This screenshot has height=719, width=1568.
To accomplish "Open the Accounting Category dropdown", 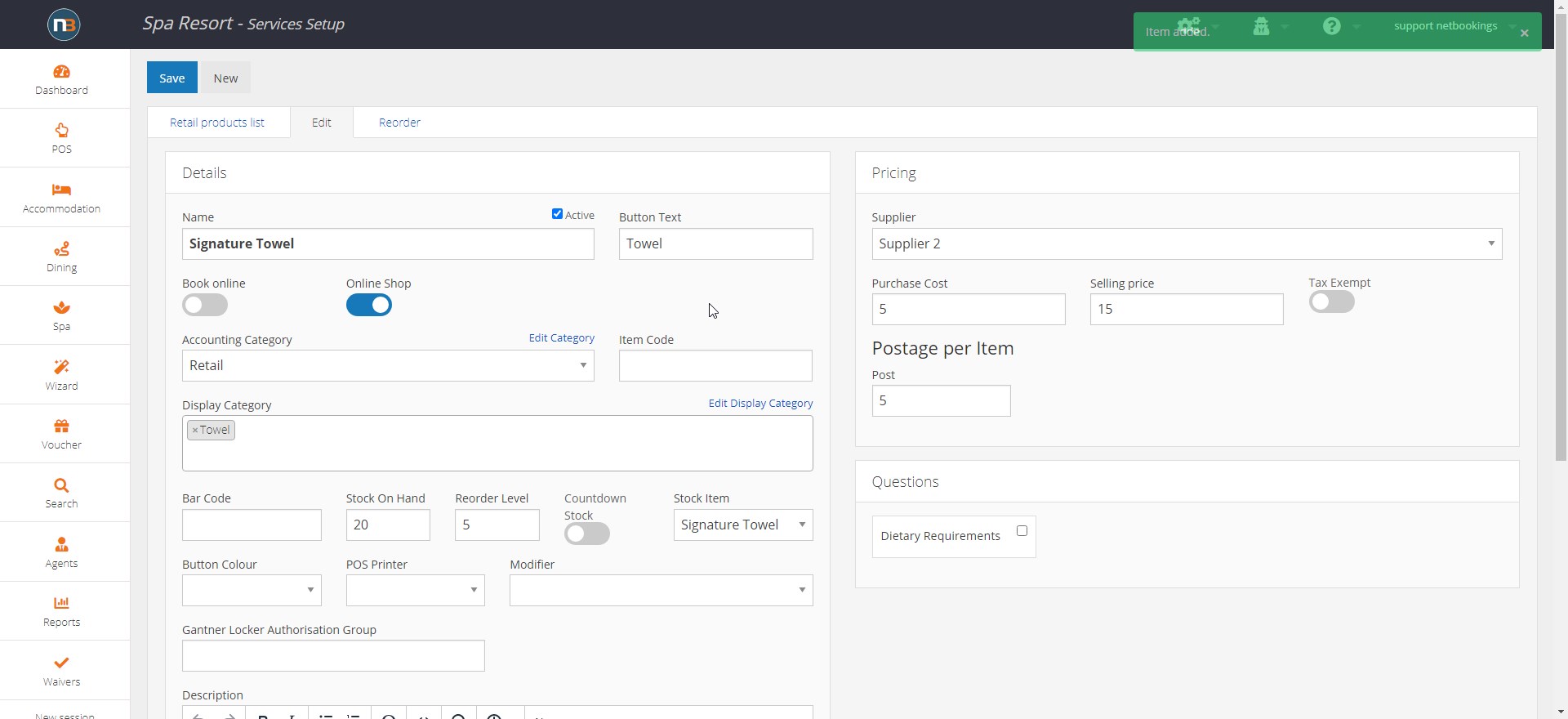I will (388, 365).
